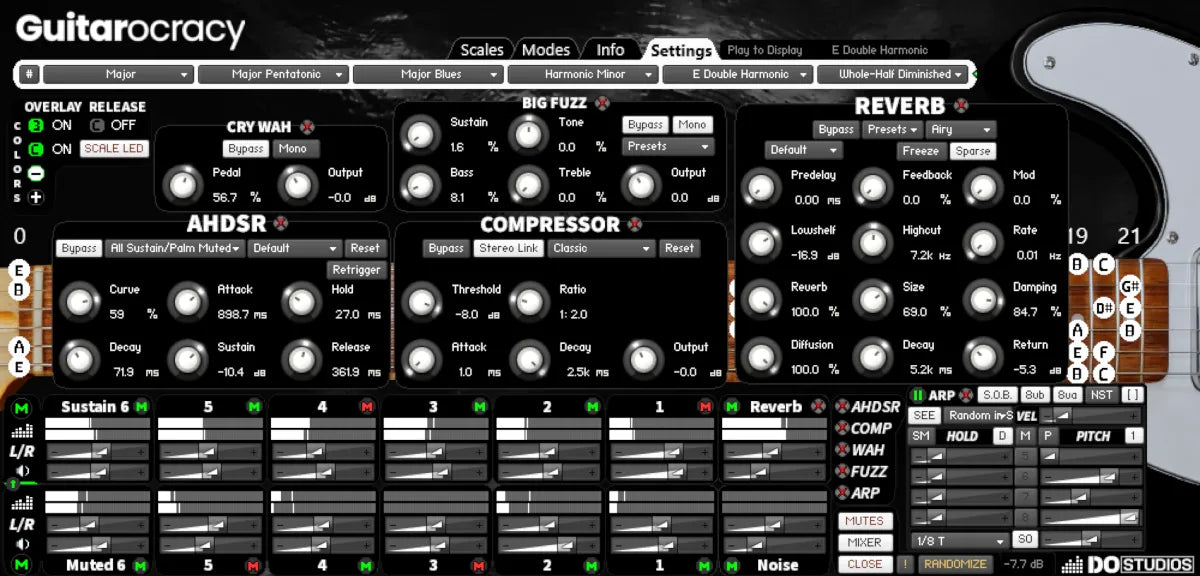
Task: Switch to the Scales tab
Action: pyautogui.click(x=481, y=50)
